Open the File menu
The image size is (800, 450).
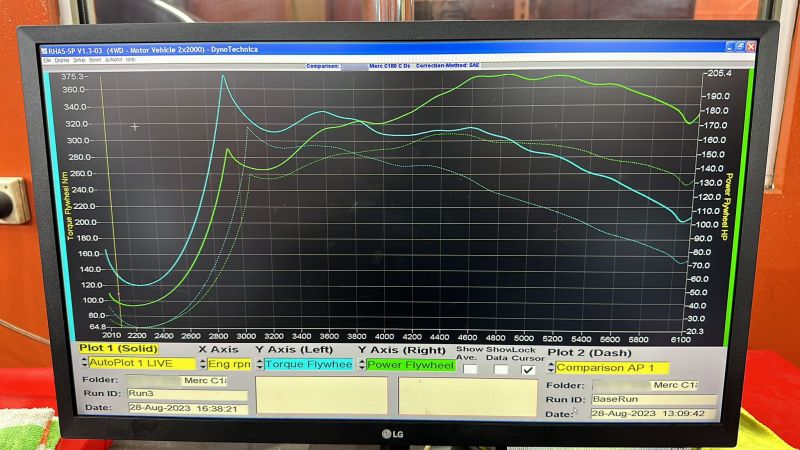pyautogui.click(x=47, y=60)
